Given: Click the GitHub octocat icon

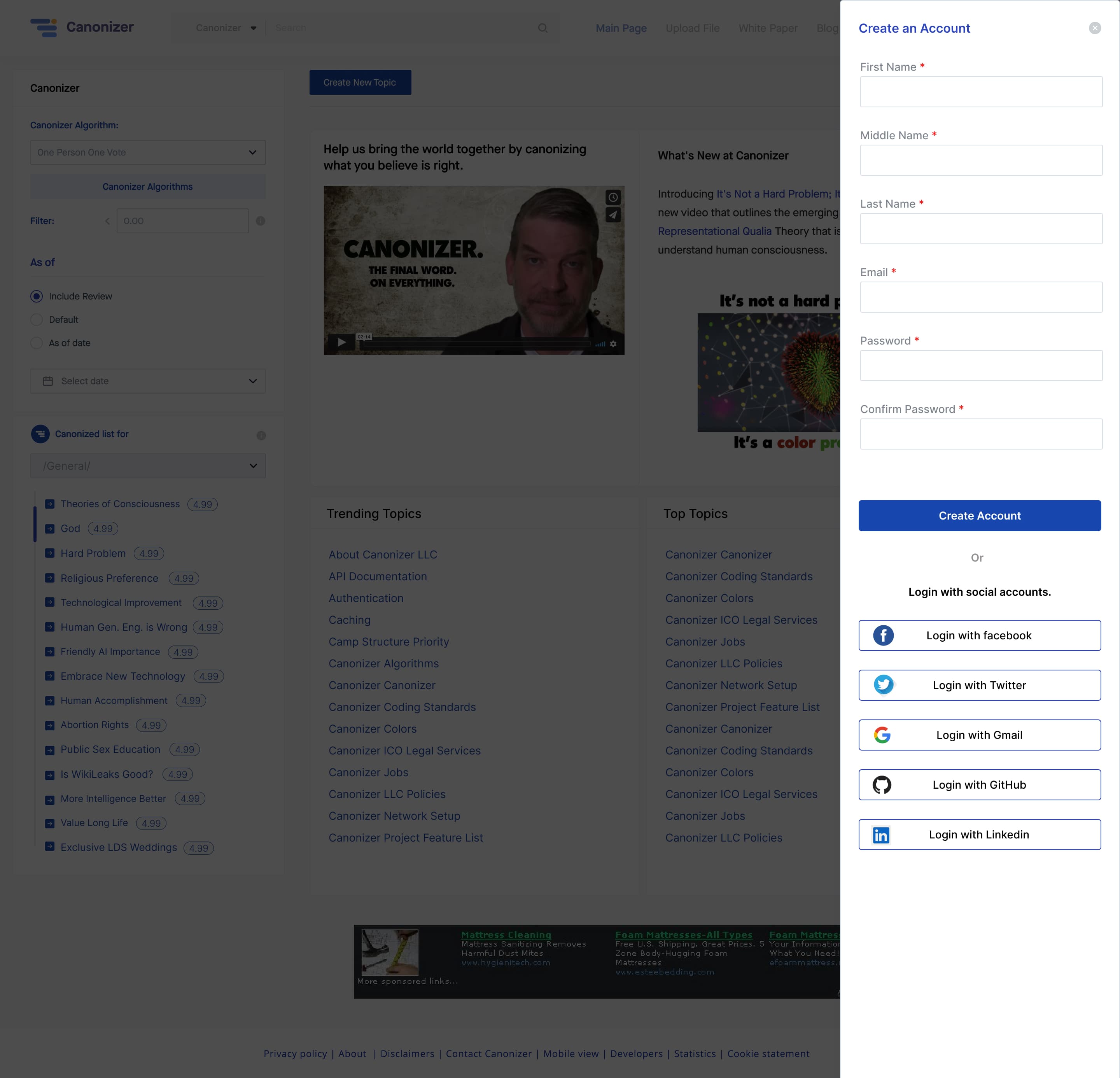Looking at the screenshot, I should (882, 784).
